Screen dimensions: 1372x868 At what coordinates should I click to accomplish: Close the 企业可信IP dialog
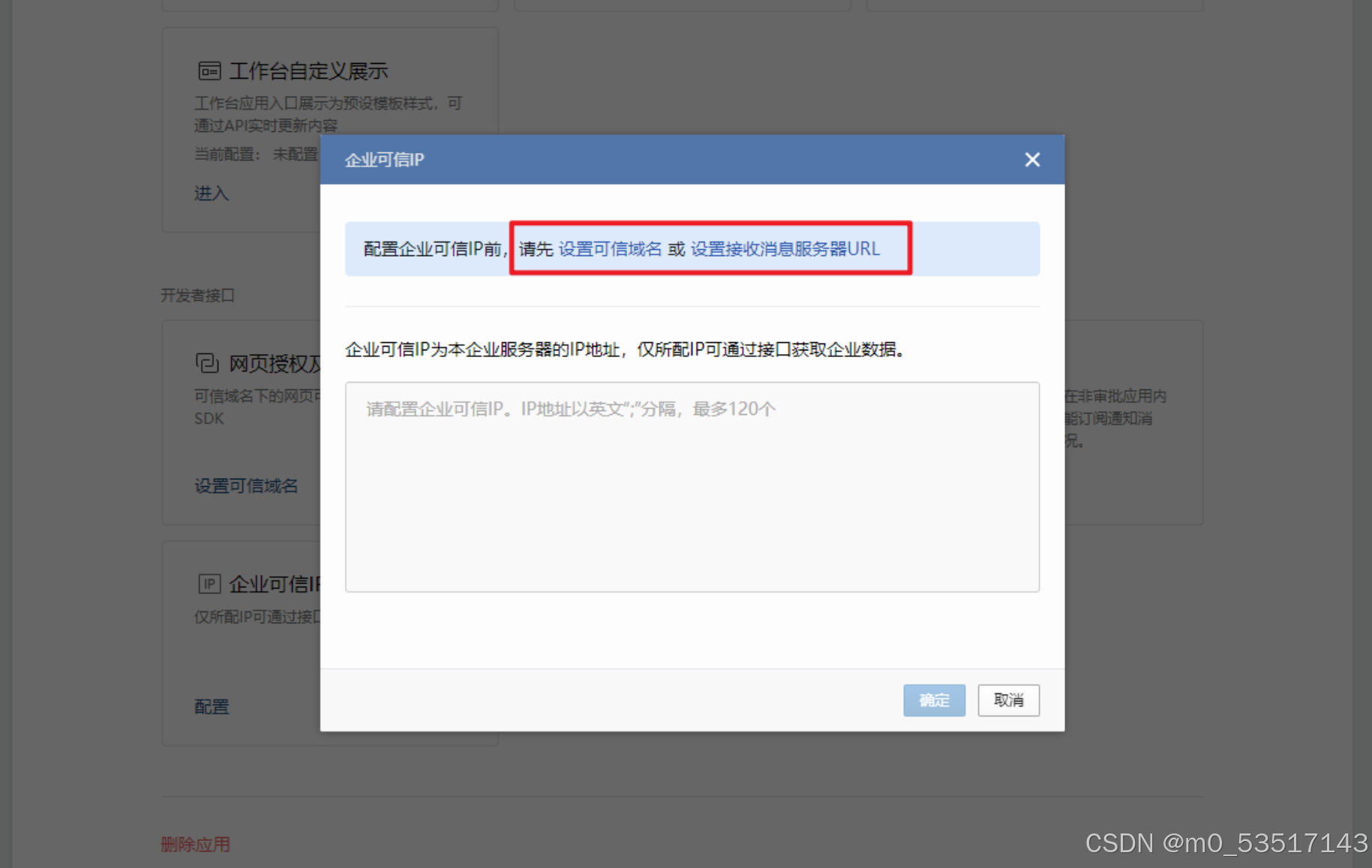(x=1032, y=160)
